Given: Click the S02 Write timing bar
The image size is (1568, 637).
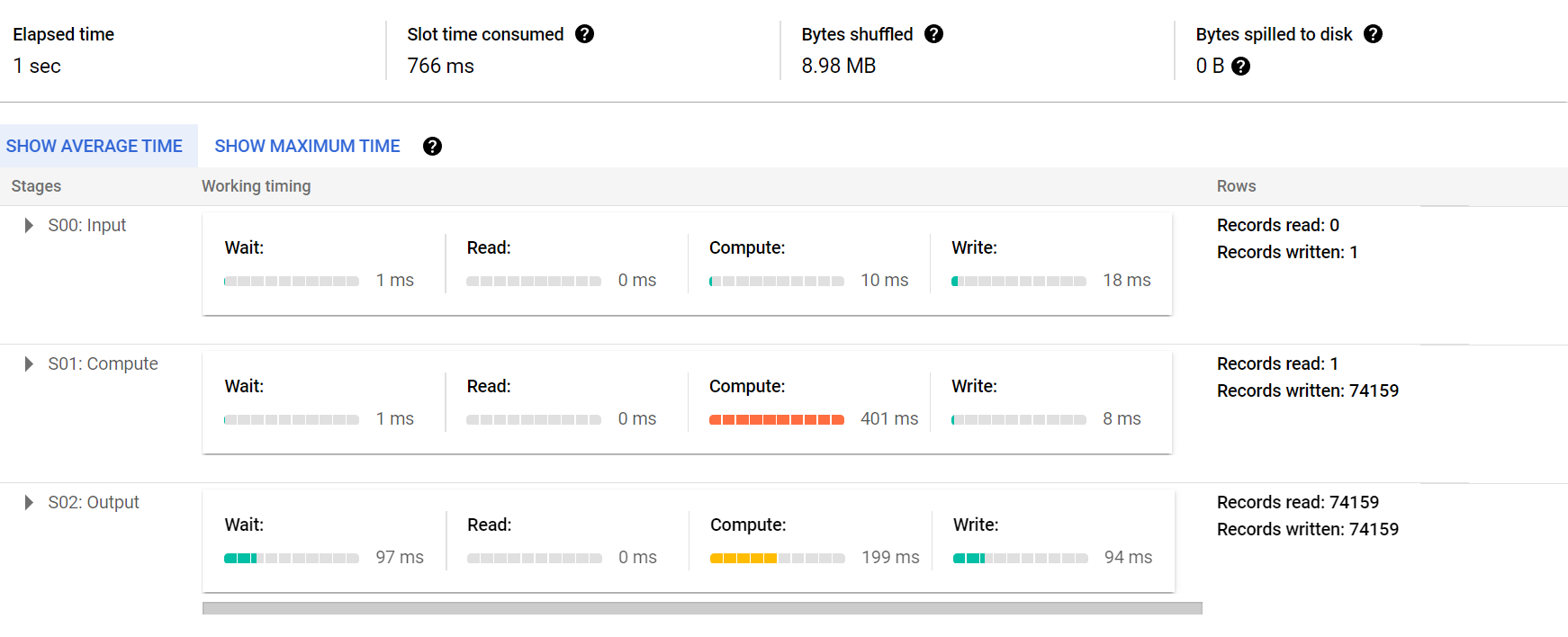Looking at the screenshot, I should (1020, 558).
